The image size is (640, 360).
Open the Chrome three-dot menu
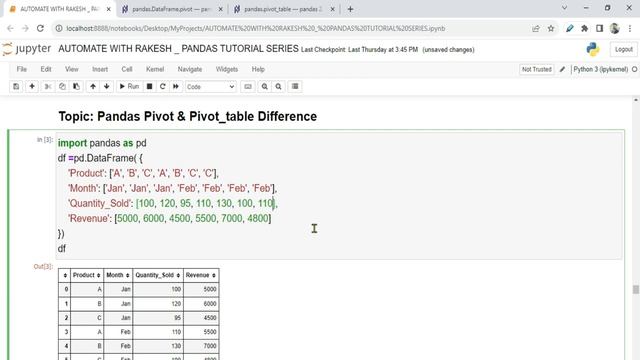[630, 29]
